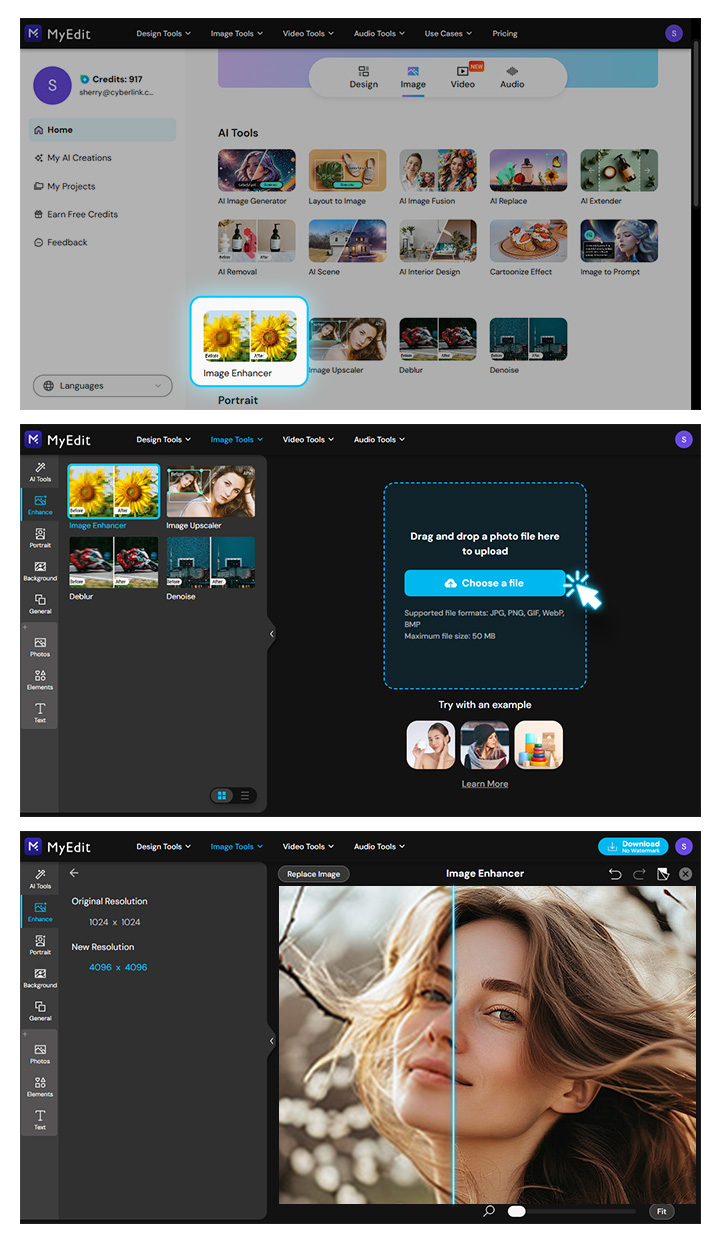The width and height of the screenshot is (720, 1244).
Task: Expand Image Tools menu in middle screenshot
Action: point(237,439)
